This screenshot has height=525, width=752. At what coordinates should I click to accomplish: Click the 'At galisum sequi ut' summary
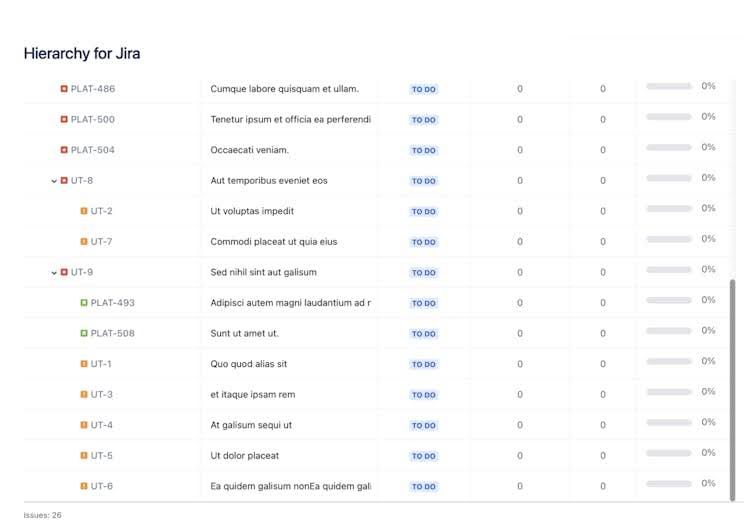tap(251, 425)
